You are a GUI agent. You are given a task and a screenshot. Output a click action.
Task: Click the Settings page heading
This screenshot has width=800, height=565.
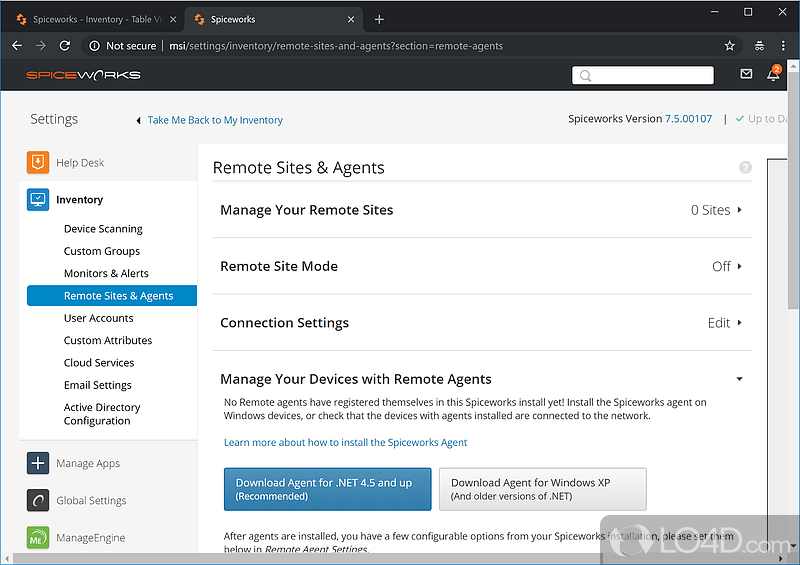(x=54, y=119)
